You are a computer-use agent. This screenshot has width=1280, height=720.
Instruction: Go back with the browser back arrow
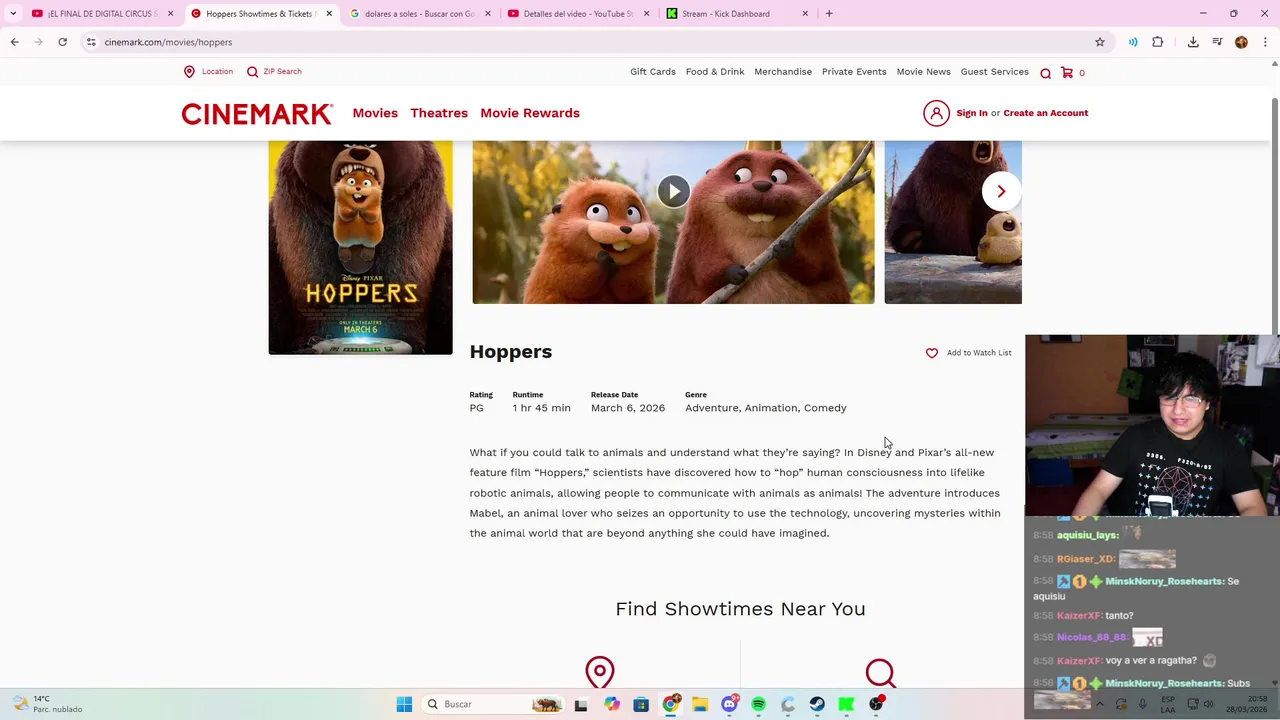(x=14, y=42)
